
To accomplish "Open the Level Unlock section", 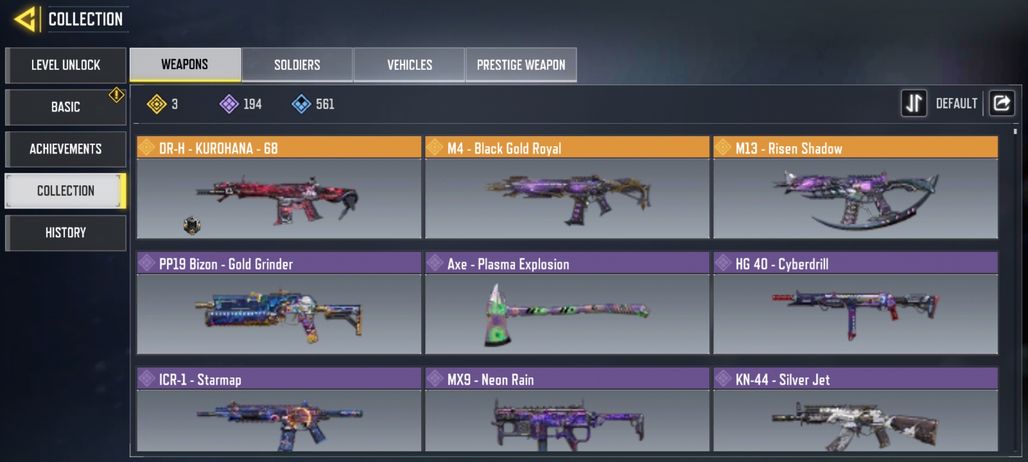I will pyautogui.click(x=66, y=65).
